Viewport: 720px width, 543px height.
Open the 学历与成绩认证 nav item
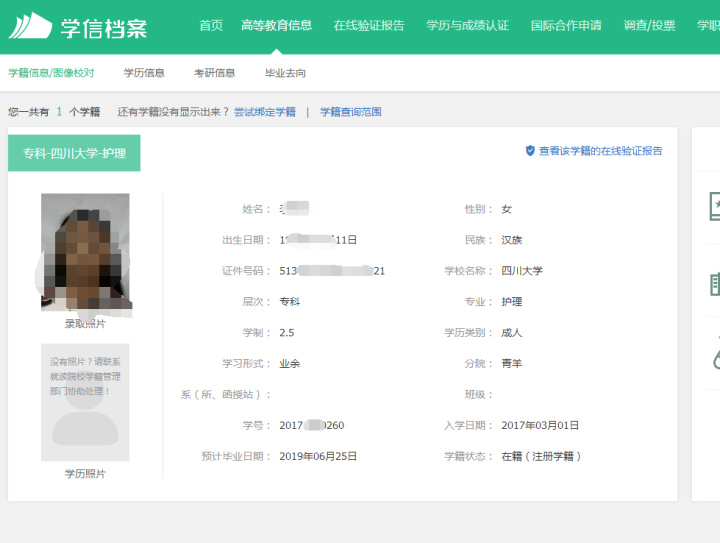click(467, 25)
